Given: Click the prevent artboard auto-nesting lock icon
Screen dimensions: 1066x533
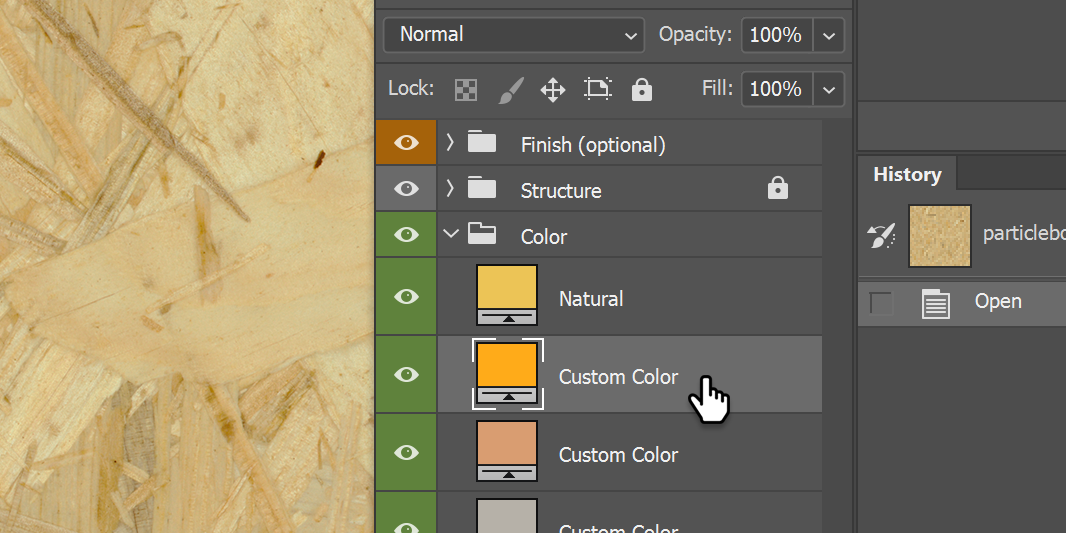Looking at the screenshot, I should coord(598,89).
